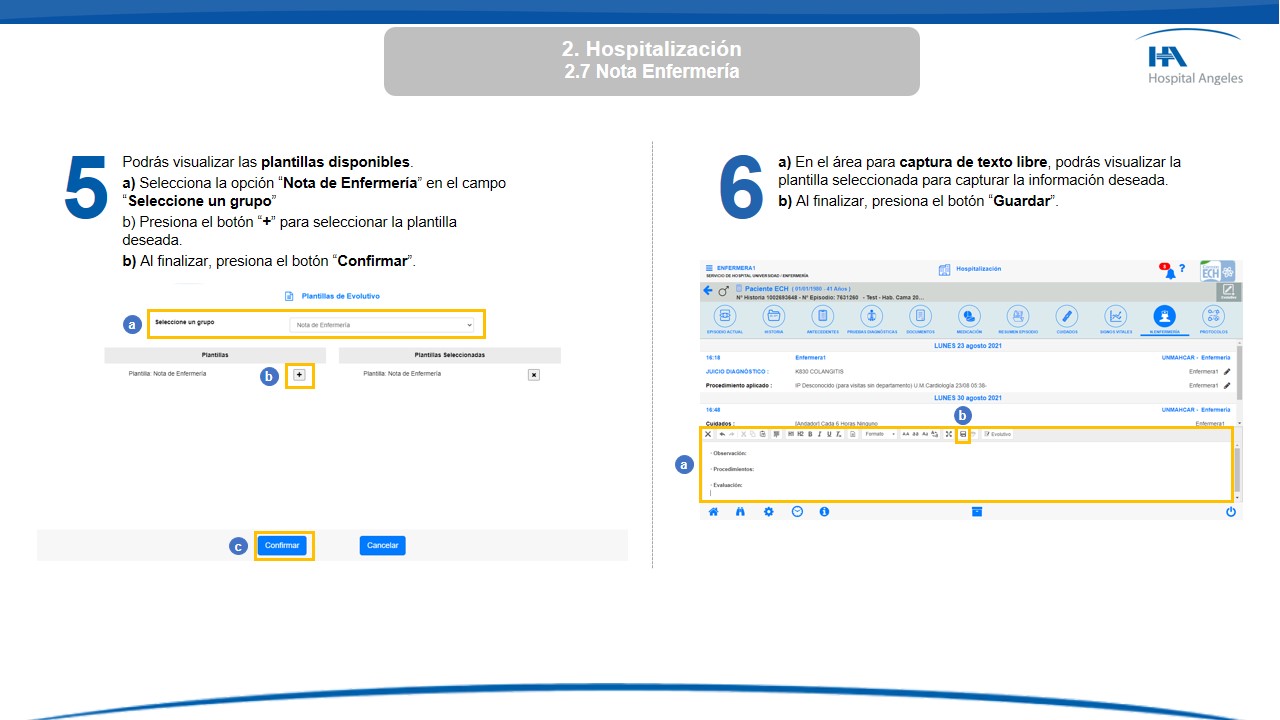Open the settings gear in the bottom bar
The width and height of the screenshot is (1280, 720).
coord(768,511)
